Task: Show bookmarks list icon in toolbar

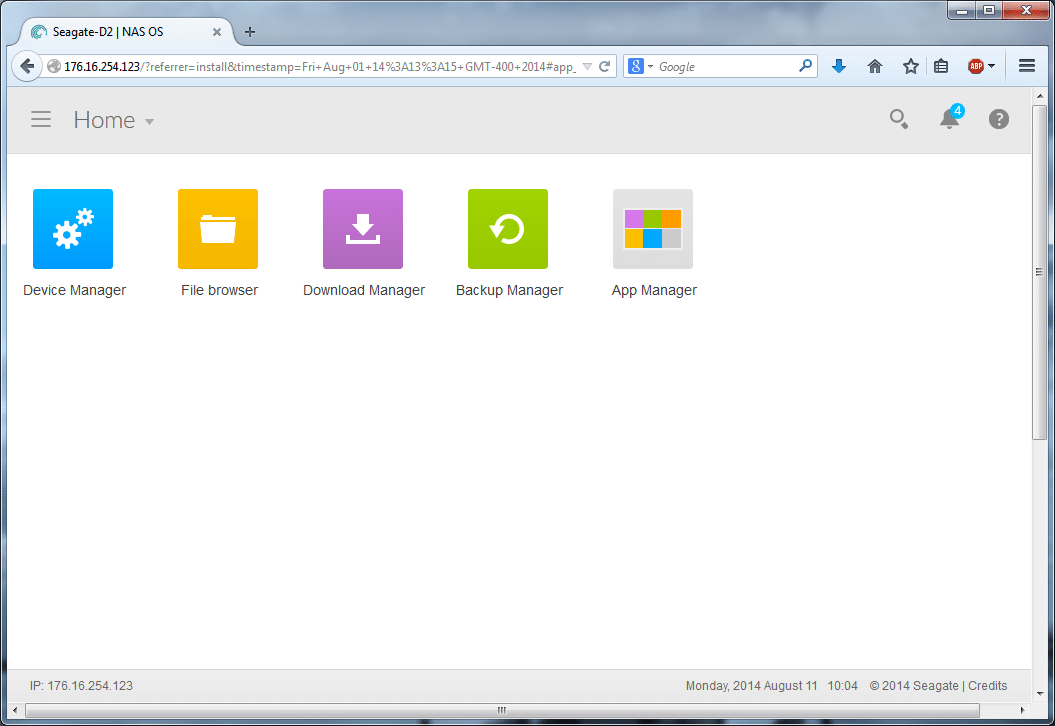Action: click(941, 66)
